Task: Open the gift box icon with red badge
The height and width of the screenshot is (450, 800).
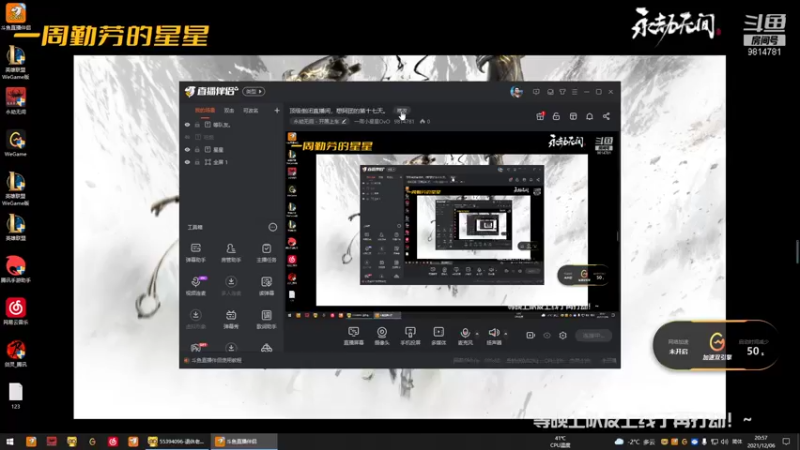Action: [x=540, y=116]
